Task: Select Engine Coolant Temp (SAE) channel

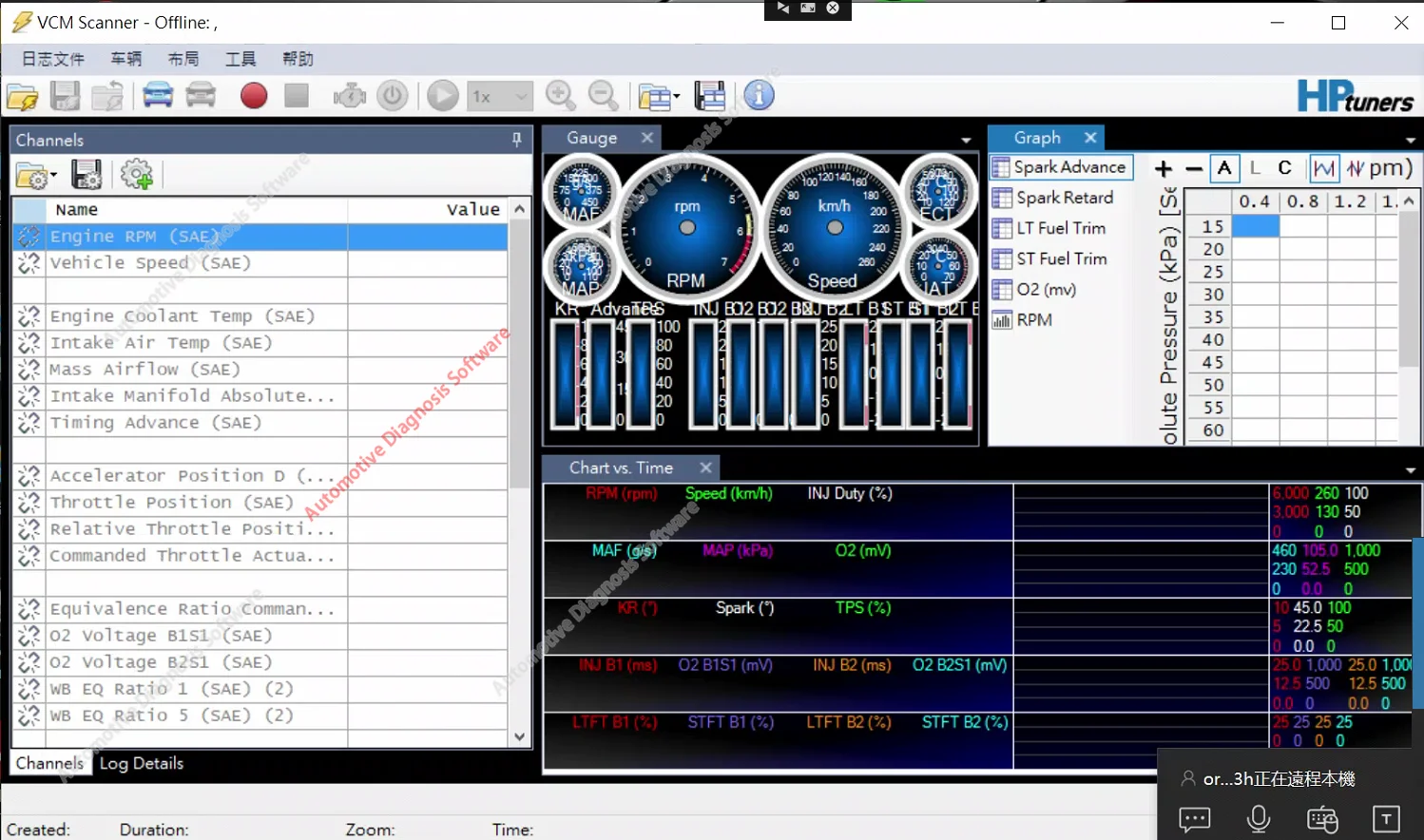Action: (x=260, y=316)
